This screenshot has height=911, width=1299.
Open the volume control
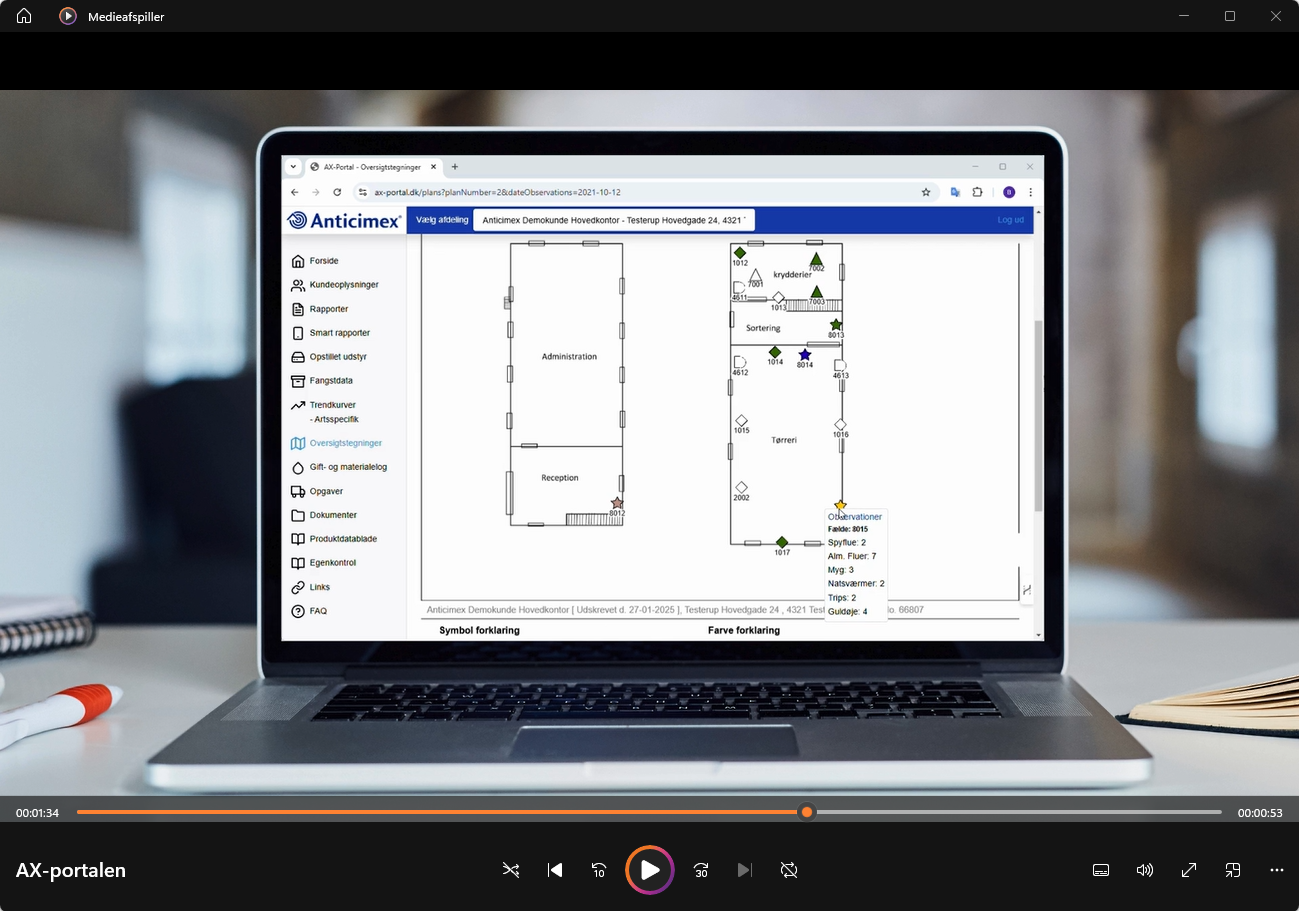(x=1145, y=870)
